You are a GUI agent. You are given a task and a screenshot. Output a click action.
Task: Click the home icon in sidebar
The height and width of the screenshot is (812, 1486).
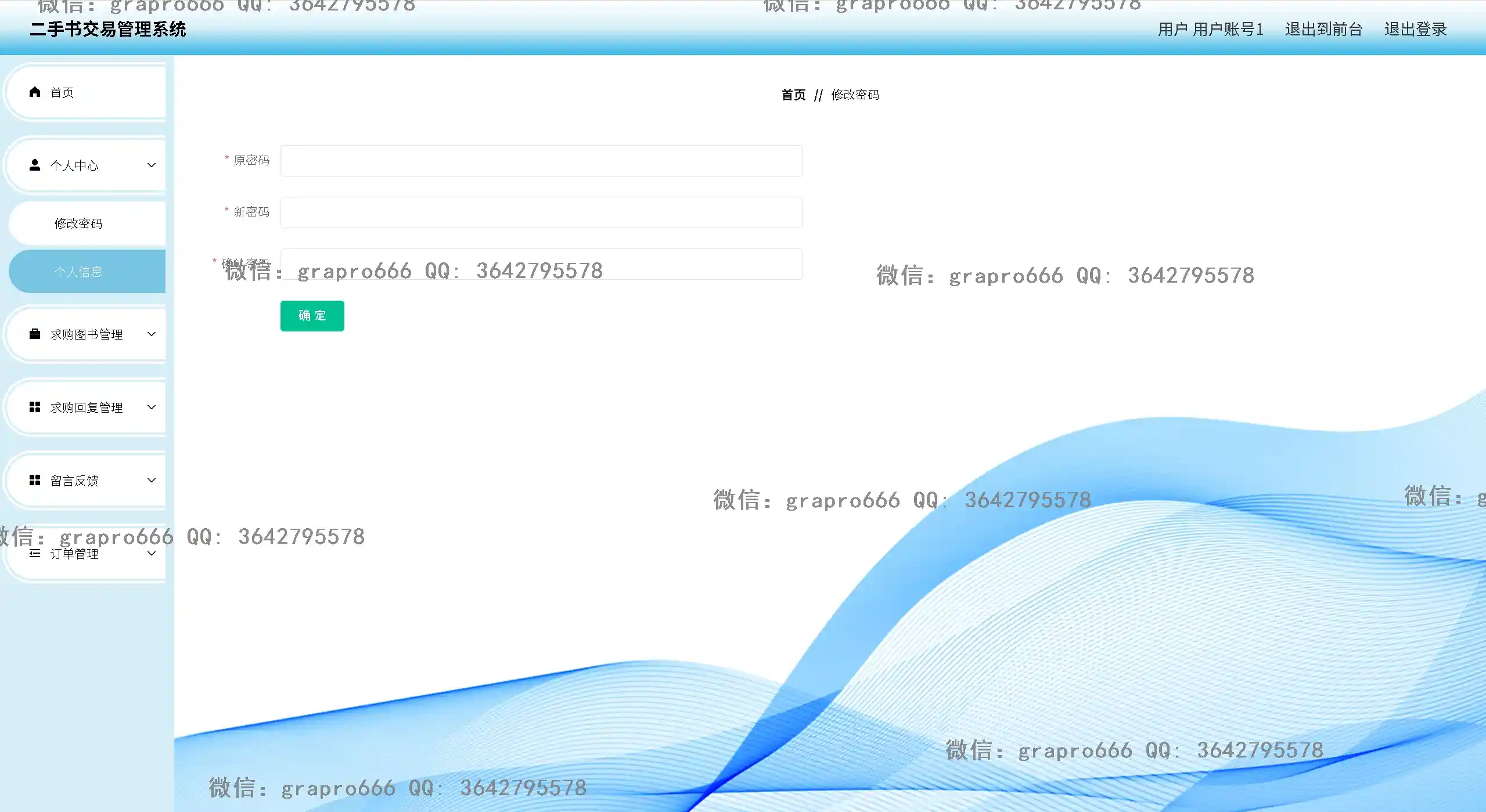tap(35, 92)
